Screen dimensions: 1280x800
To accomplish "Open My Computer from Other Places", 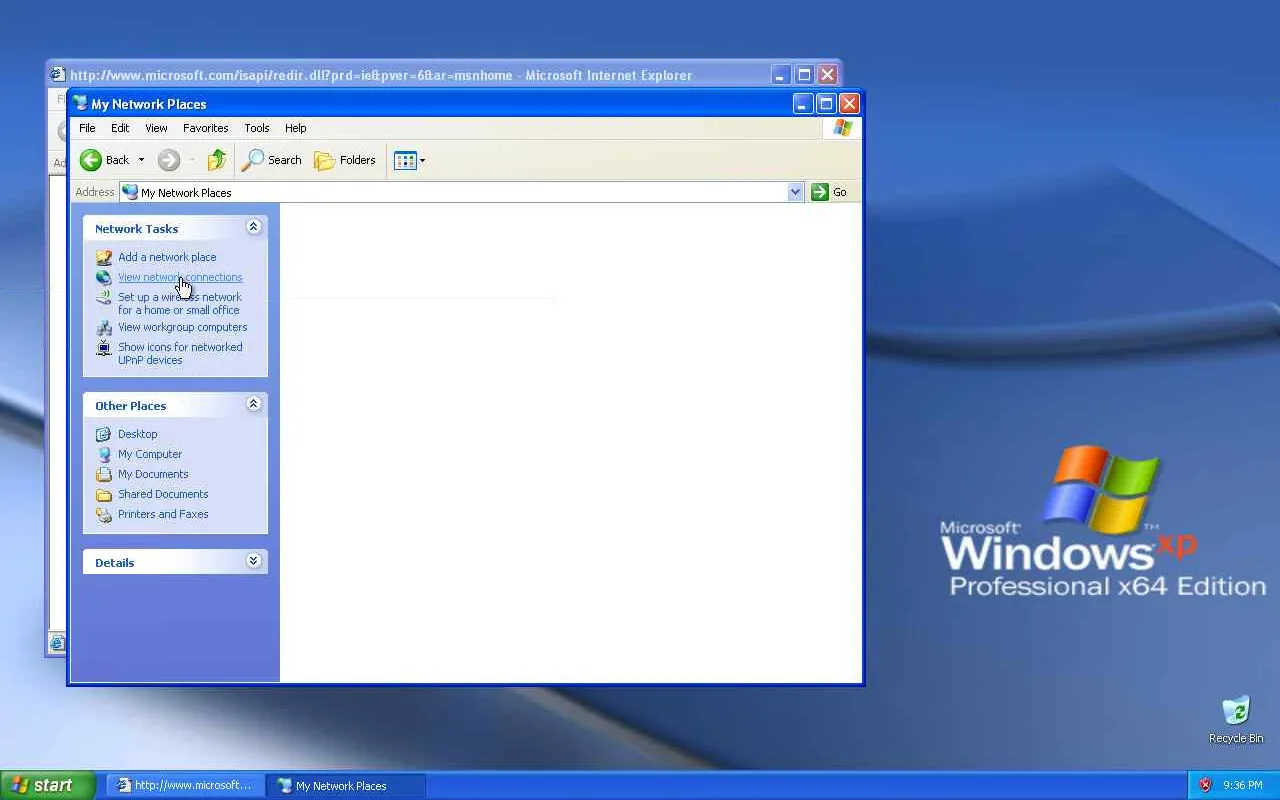I will point(150,454).
